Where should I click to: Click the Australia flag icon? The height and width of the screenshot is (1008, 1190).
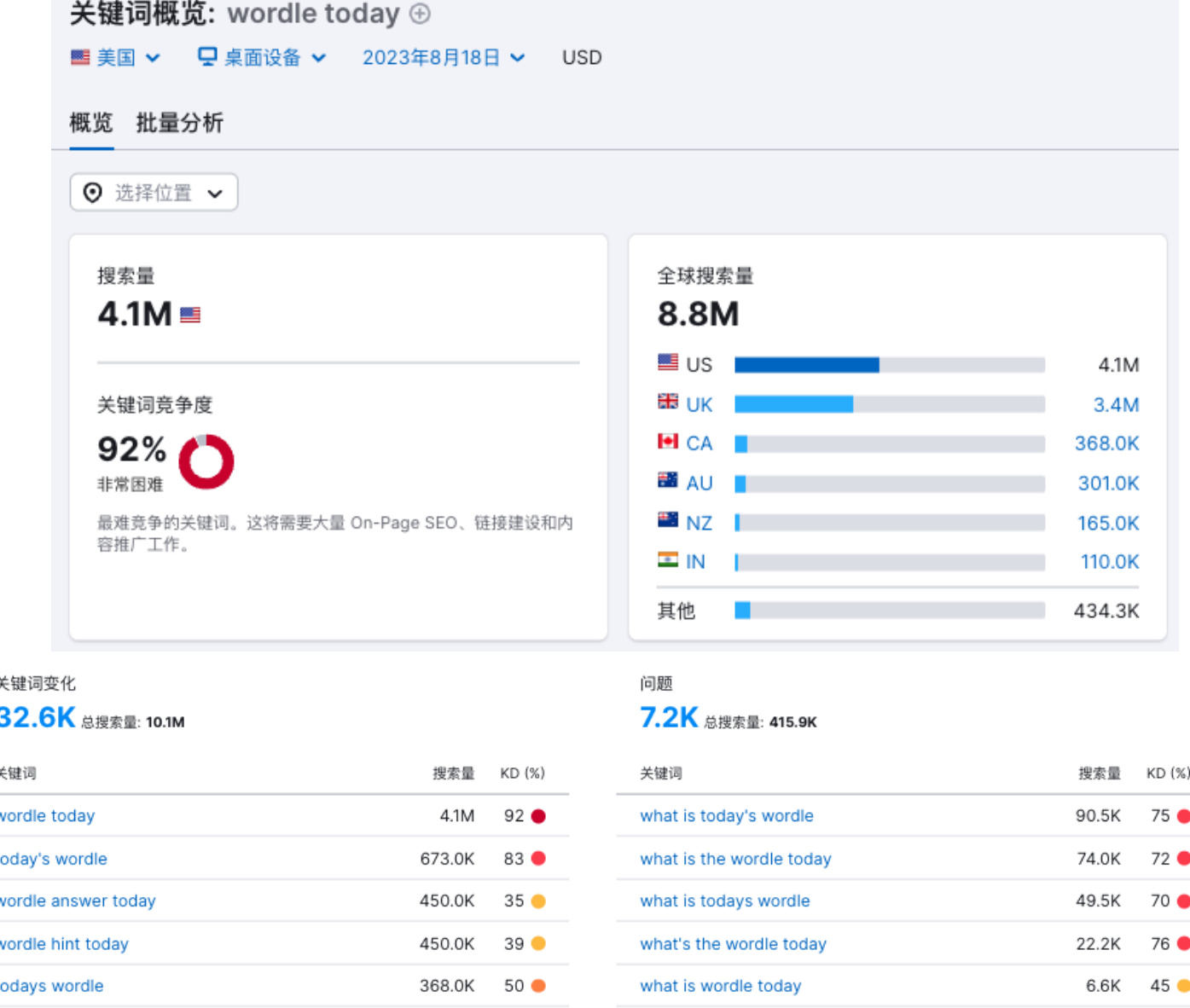tap(668, 480)
